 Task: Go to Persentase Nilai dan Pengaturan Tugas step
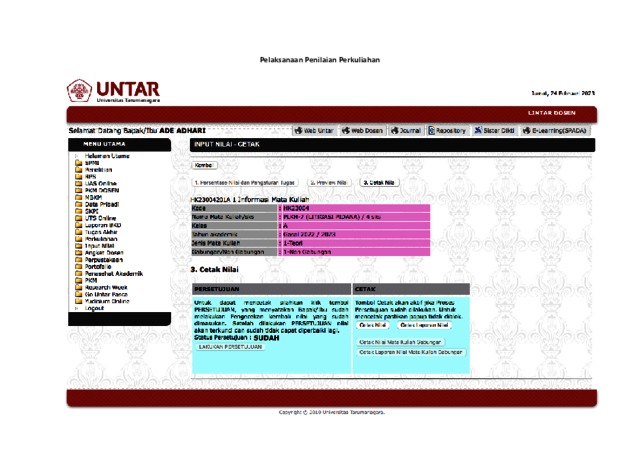pyautogui.click(x=245, y=183)
